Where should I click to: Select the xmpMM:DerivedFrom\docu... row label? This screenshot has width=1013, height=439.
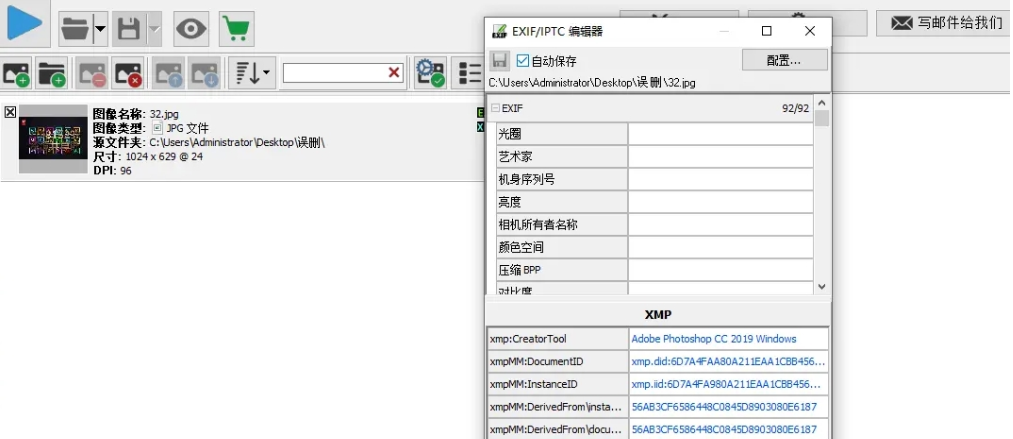(x=558, y=429)
